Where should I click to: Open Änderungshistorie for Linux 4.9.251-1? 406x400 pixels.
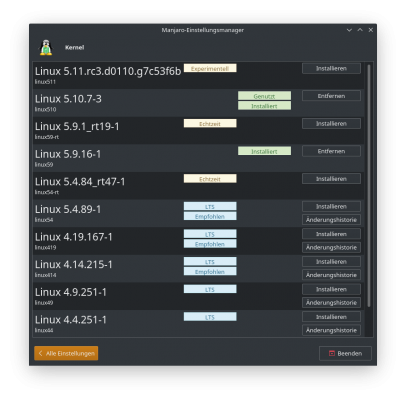pos(331,303)
